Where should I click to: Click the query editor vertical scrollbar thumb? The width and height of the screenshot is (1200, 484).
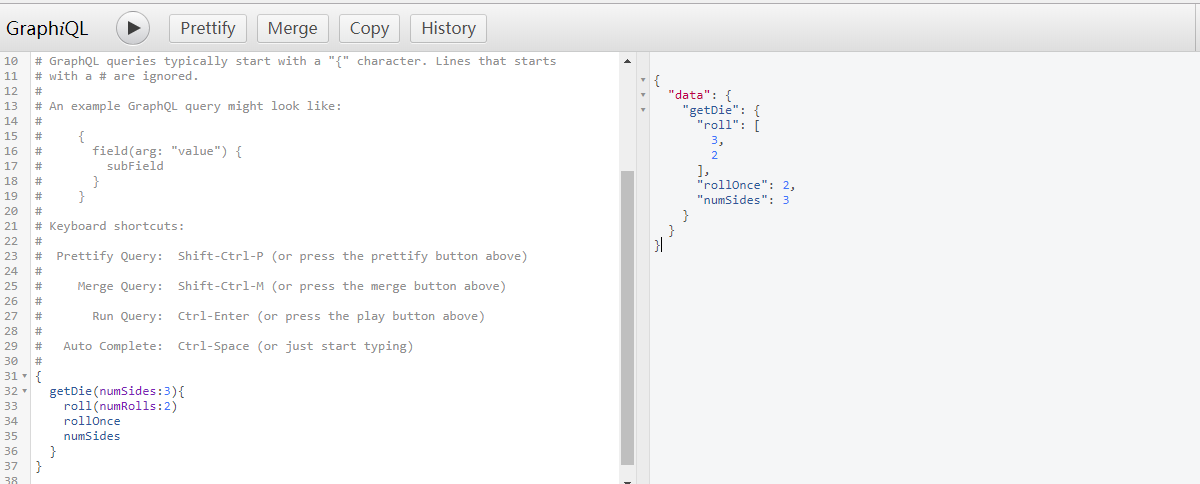point(627,317)
